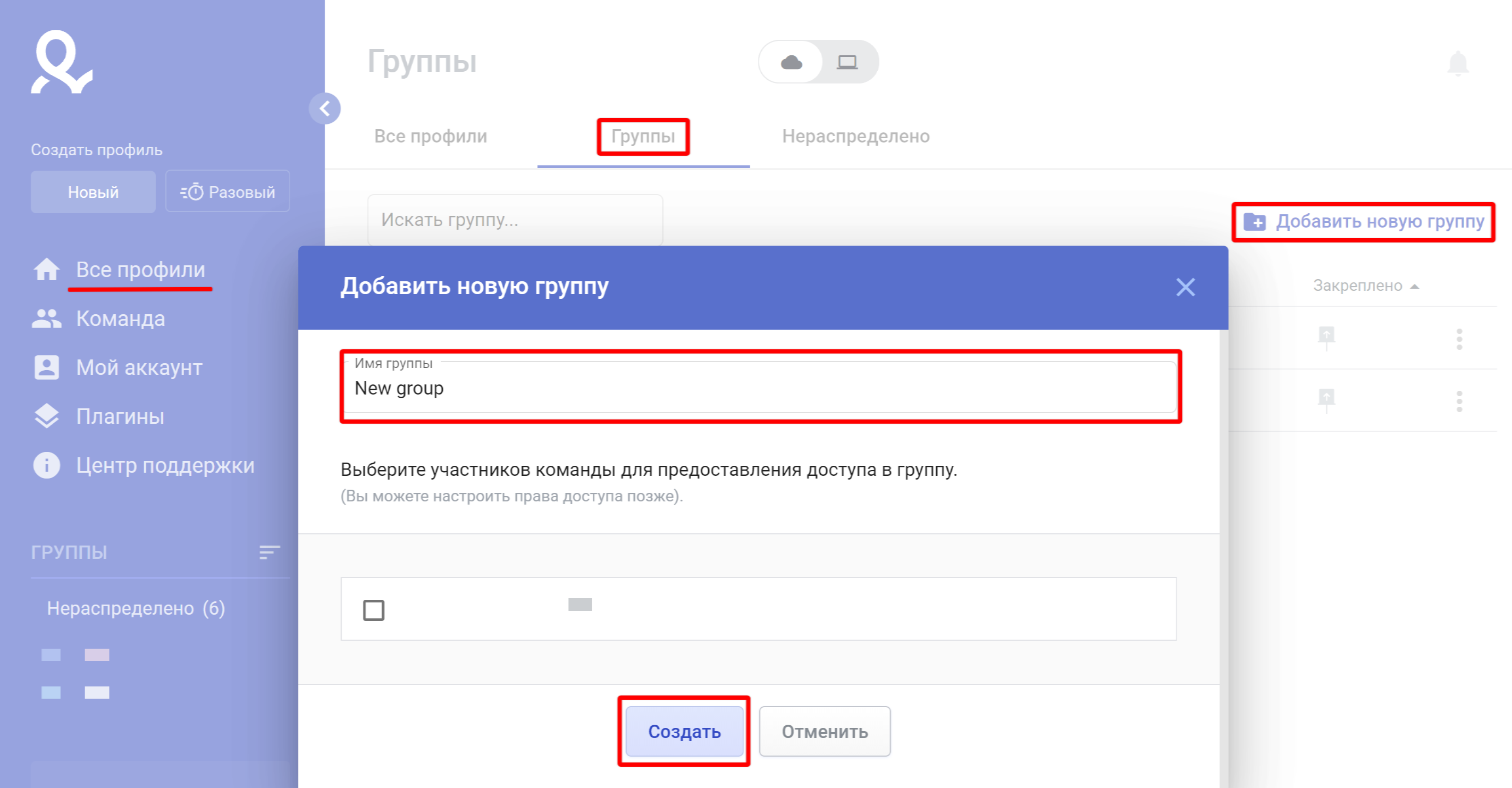Image resolution: width=1512 pixels, height=788 pixels.
Task: Open Мой аккаунт page
Action: pyautogui.click(x=139, y=367)
